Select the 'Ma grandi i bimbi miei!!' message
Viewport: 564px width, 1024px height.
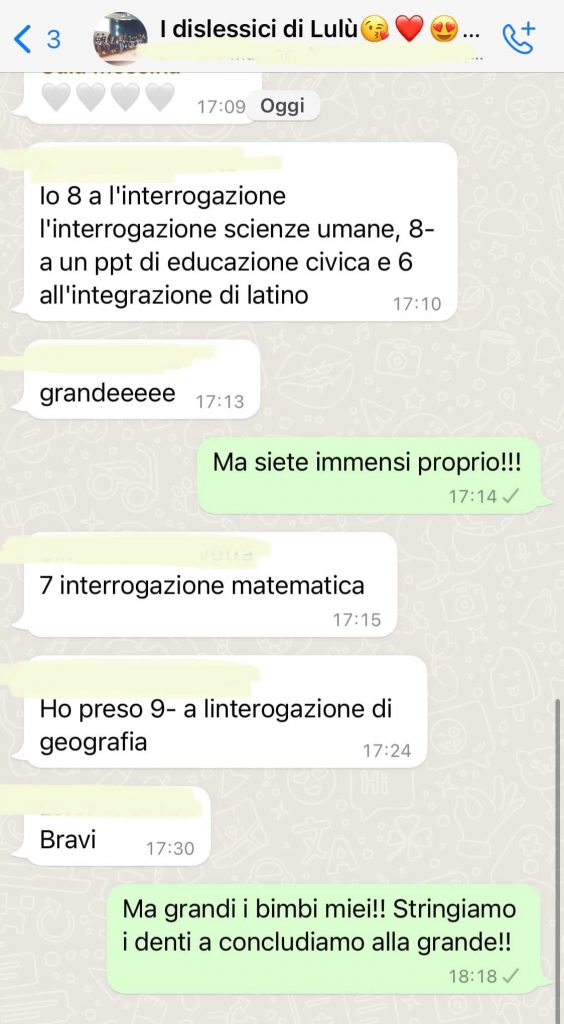point(324,939)
